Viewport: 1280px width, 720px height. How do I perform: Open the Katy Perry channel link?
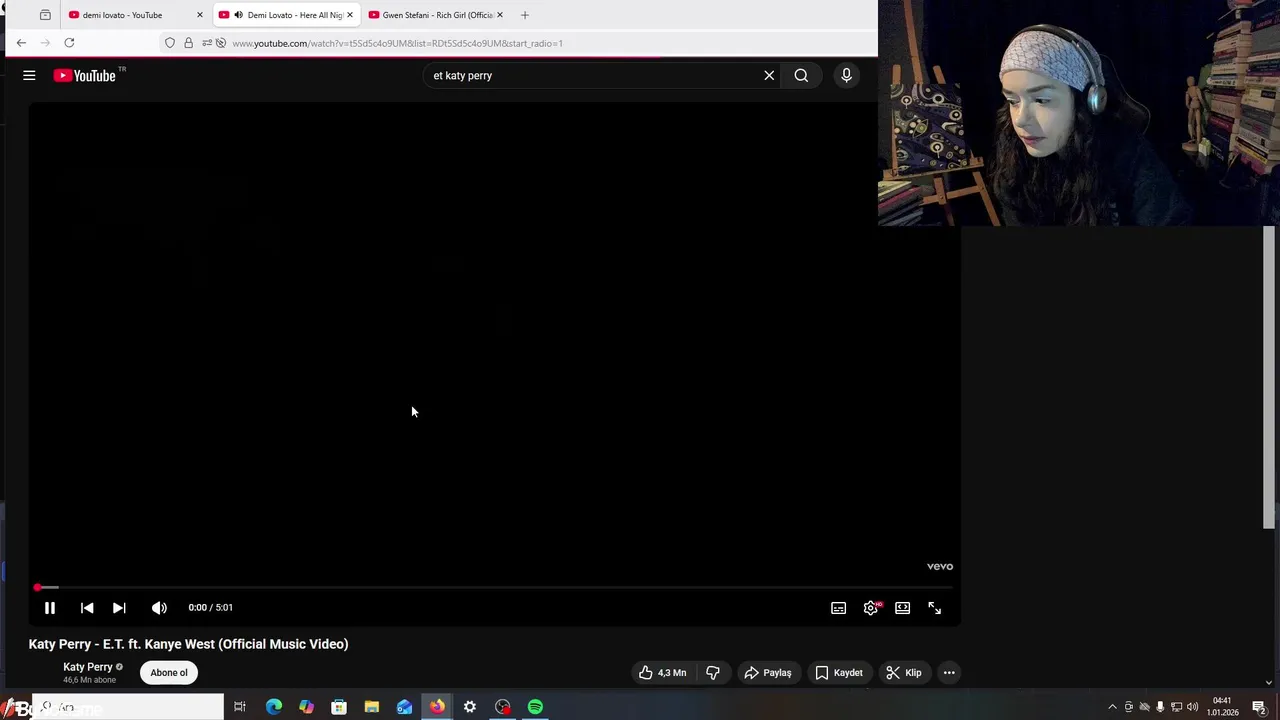click(x=88, y=667)
